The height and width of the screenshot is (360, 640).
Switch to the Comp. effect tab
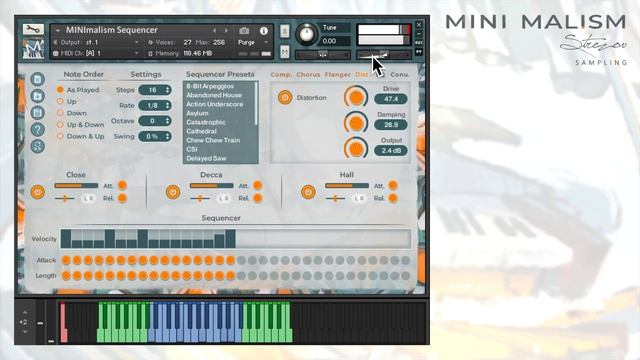coord(281,75)
